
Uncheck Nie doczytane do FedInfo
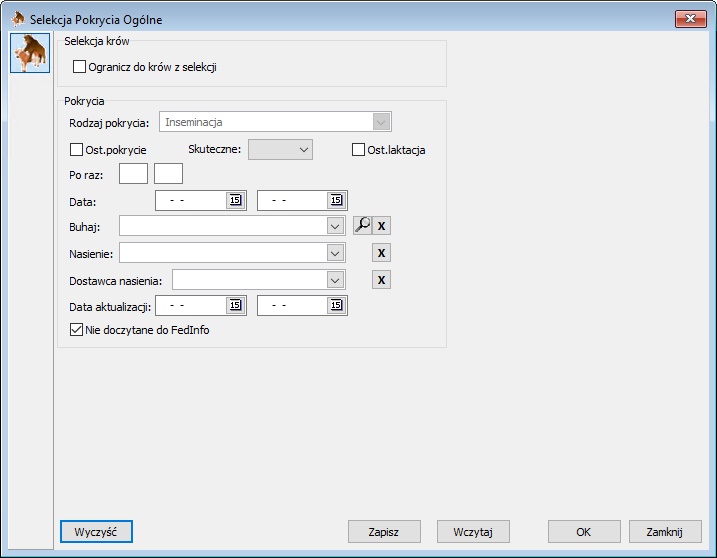click(x=77, y=329)
